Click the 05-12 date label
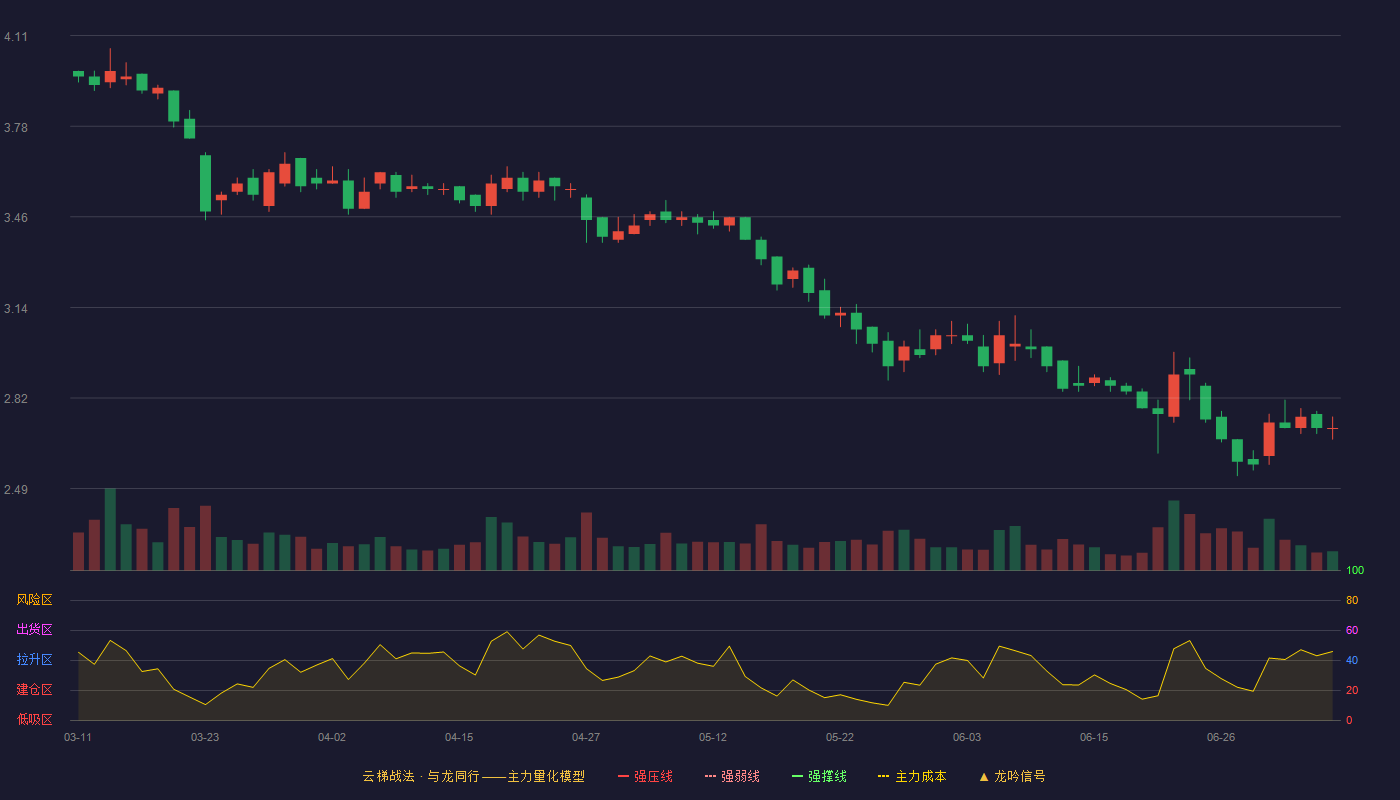 click(x=713, y=737)
